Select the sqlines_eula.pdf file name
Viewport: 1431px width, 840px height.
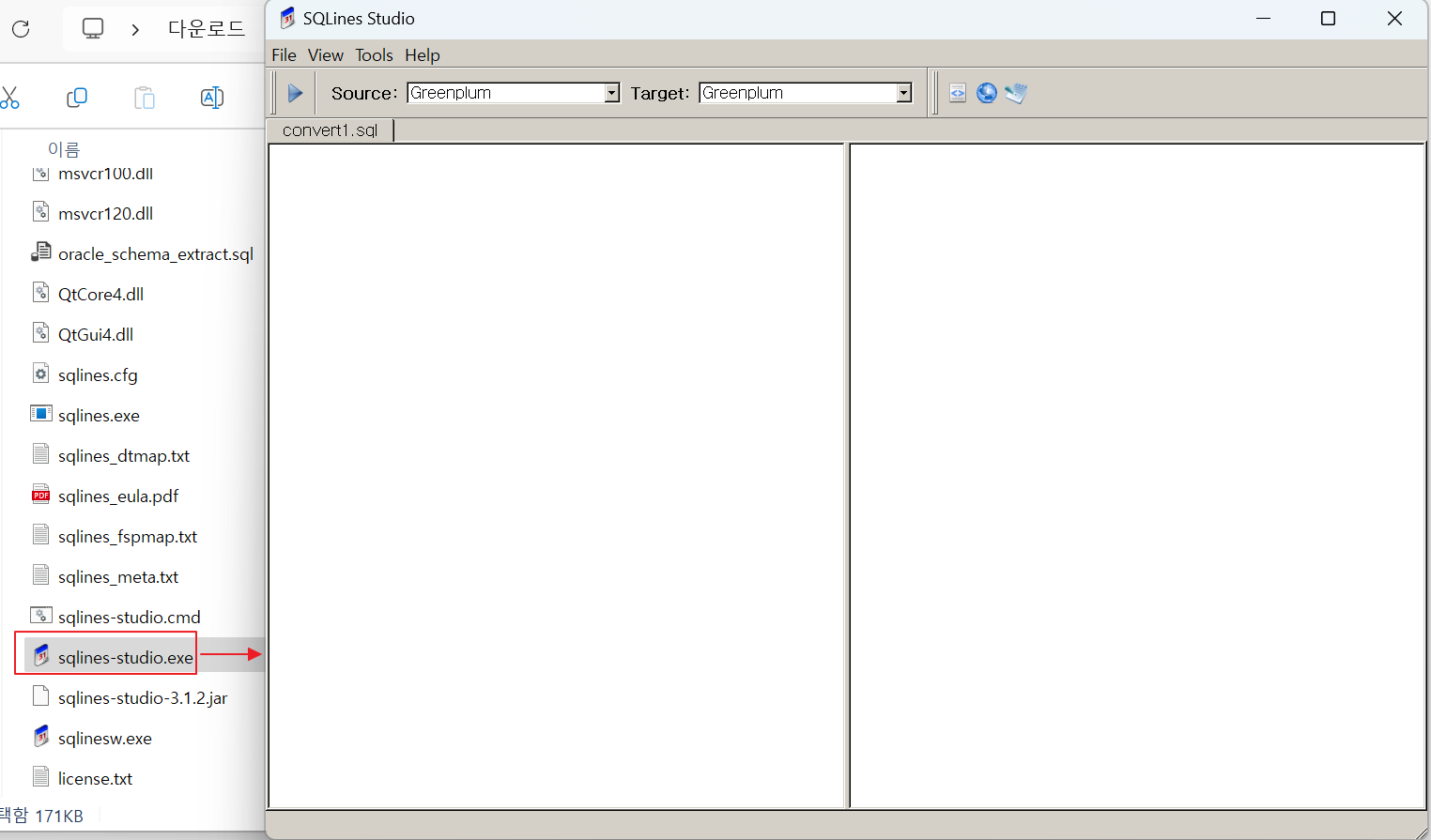(118, 496)
